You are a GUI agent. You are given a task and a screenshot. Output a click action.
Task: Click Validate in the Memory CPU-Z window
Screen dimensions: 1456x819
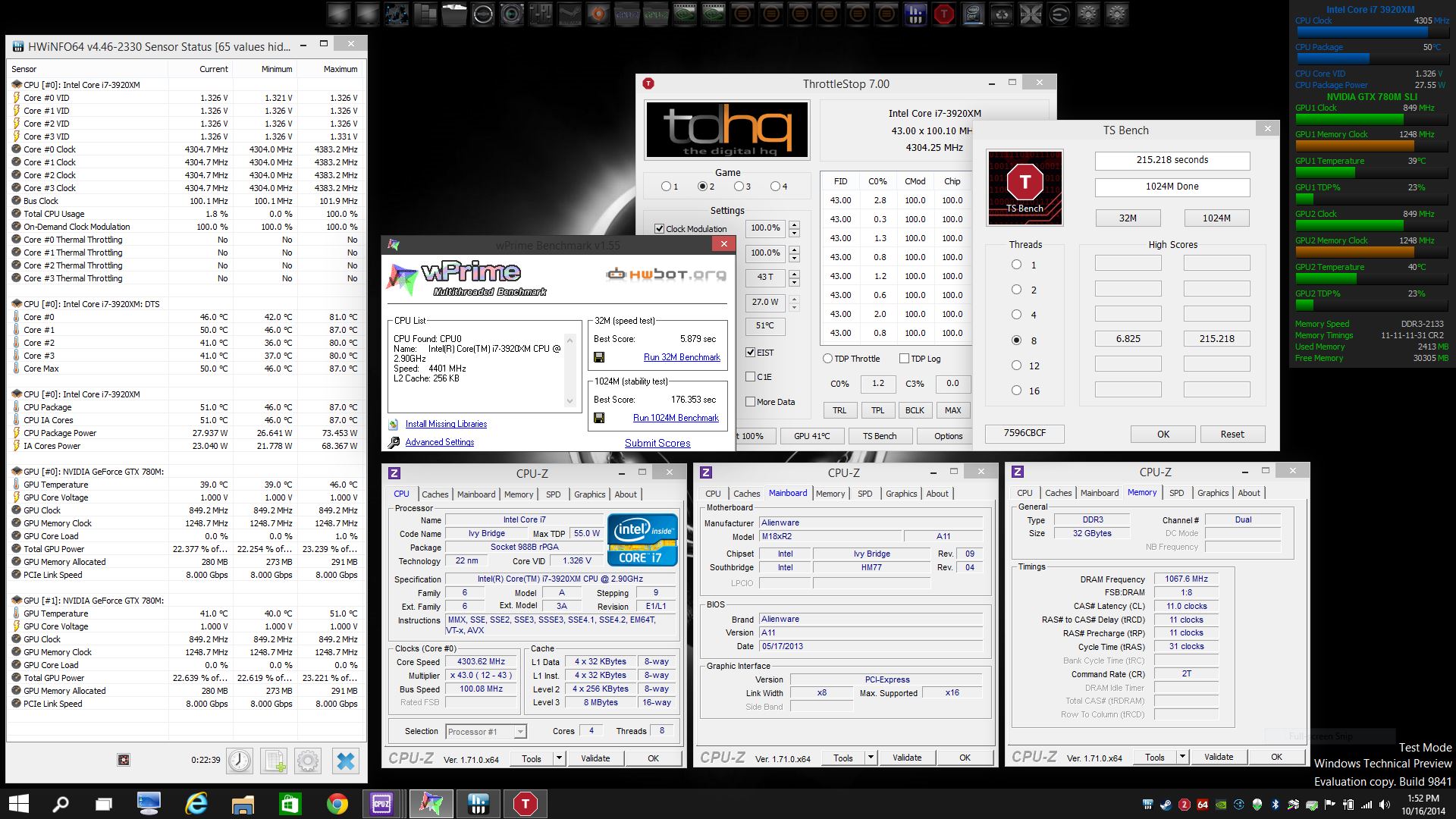coord(1219,757)
